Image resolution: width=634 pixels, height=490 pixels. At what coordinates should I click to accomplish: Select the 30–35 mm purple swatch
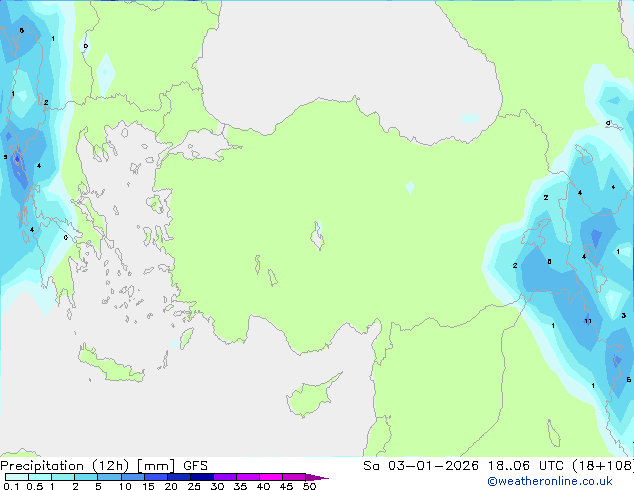point(225,477)
